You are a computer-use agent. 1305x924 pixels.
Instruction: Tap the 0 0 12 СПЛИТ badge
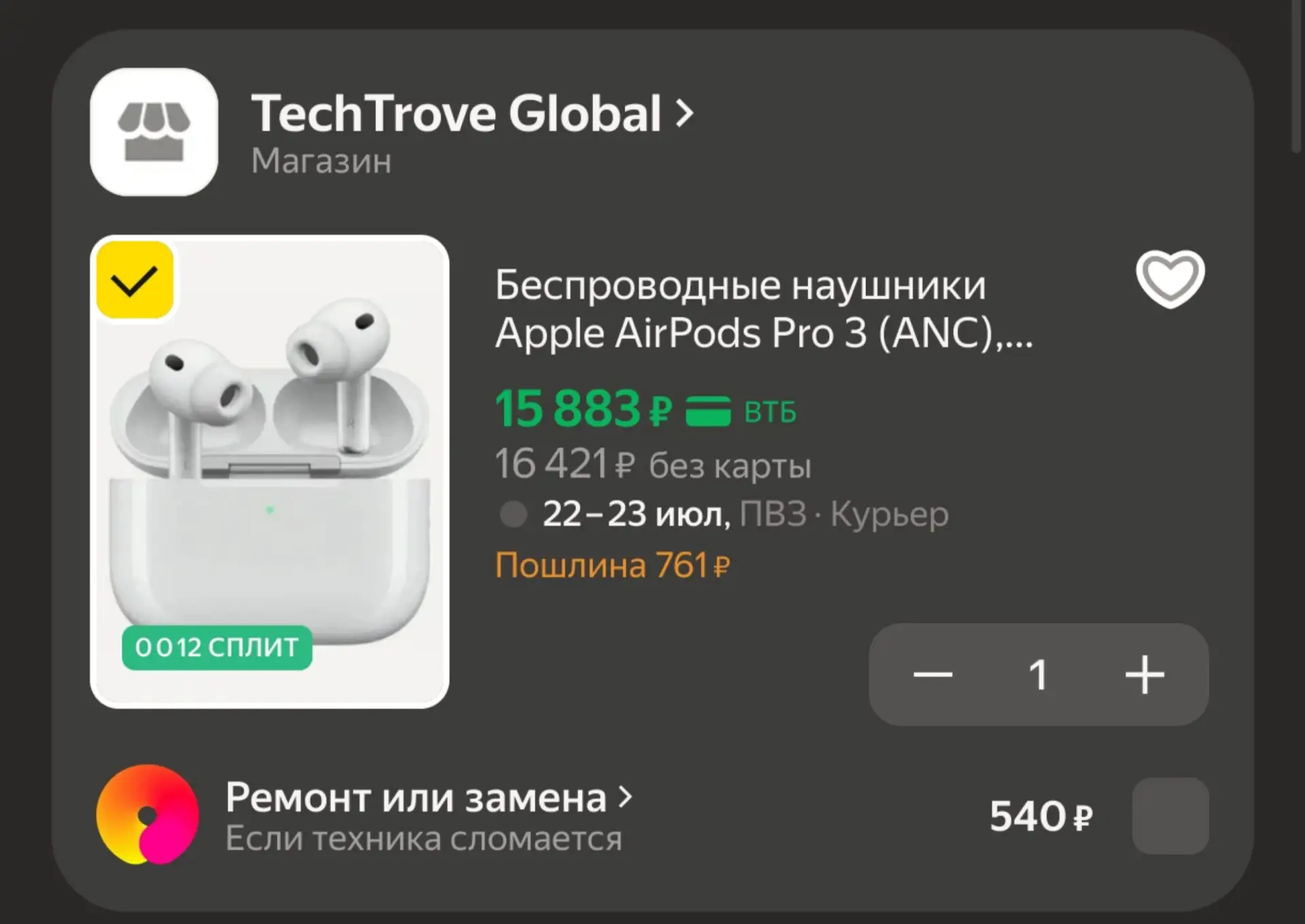pyautogui.click(x=217, y=647)
